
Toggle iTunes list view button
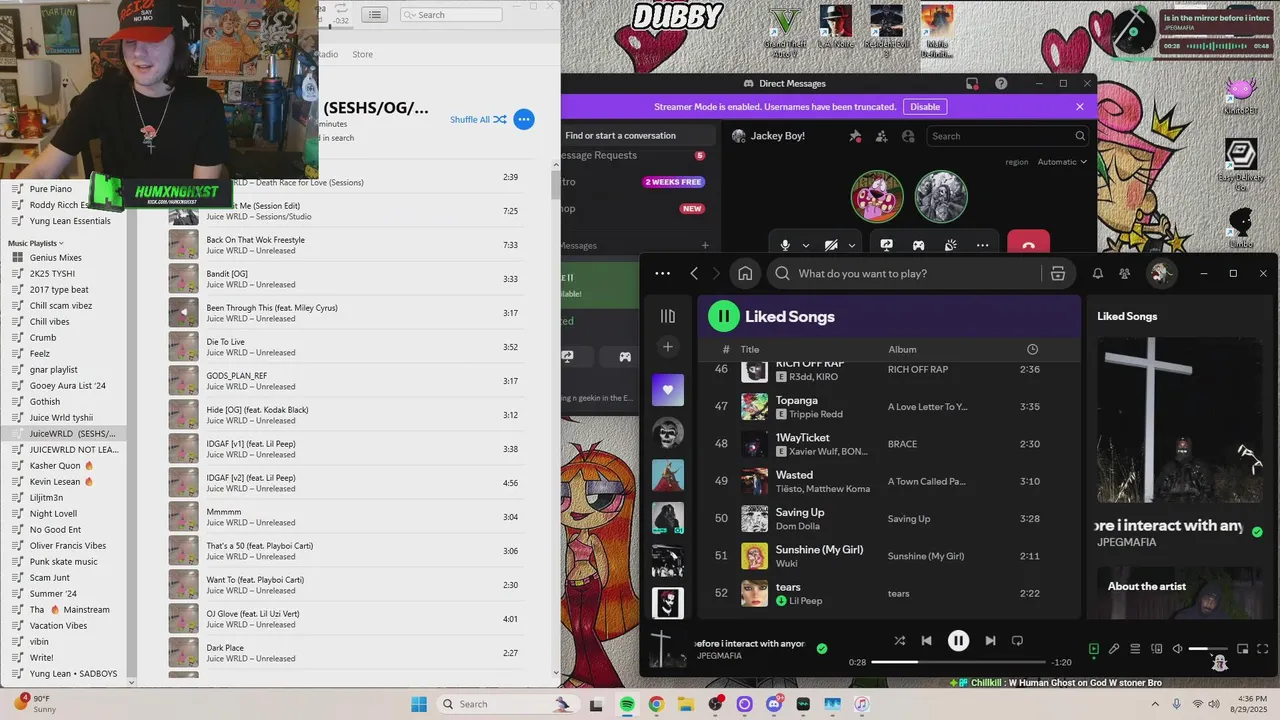click(x=375, y=15)
